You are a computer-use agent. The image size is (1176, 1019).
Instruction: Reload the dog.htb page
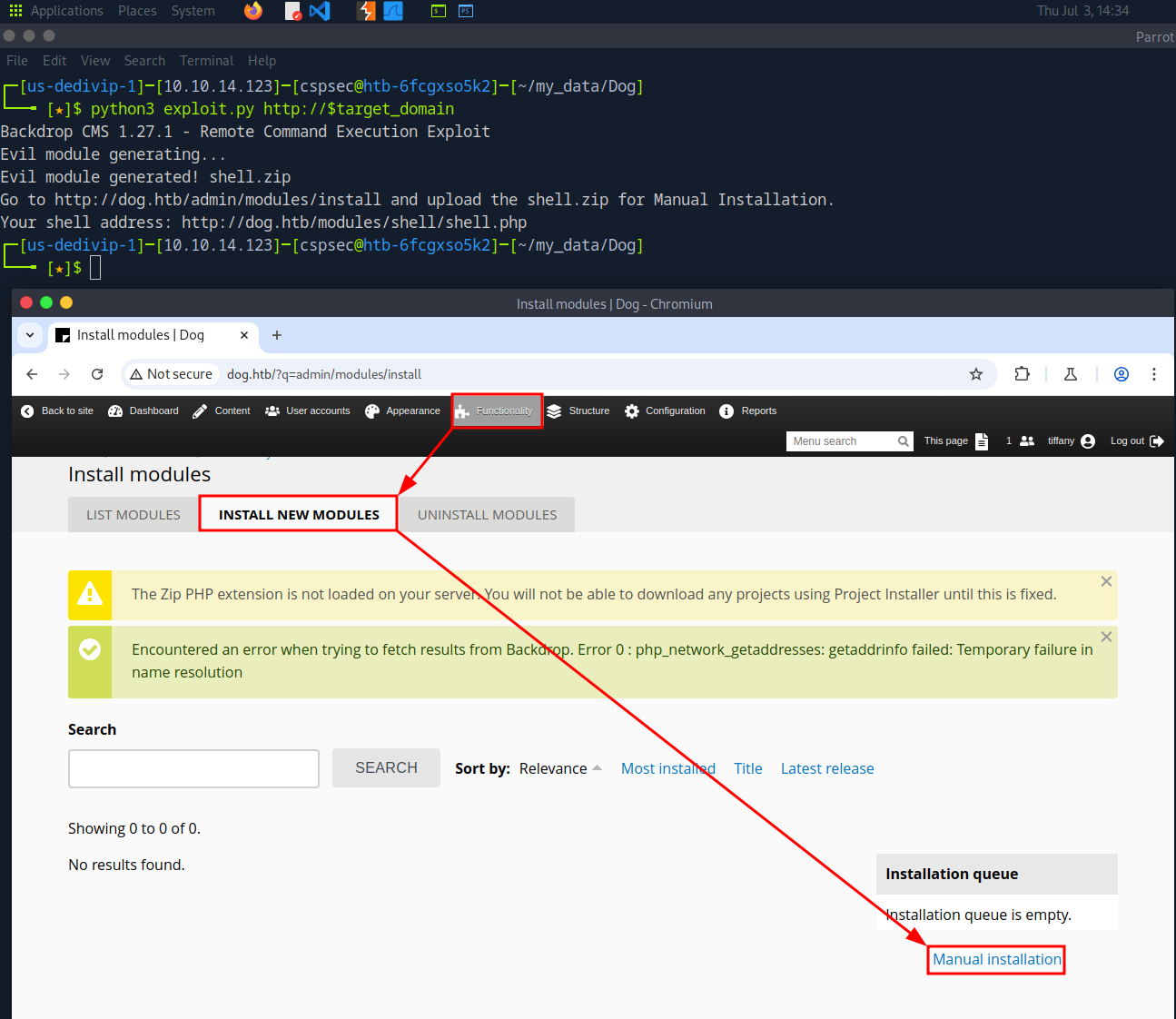coord(97,374)
